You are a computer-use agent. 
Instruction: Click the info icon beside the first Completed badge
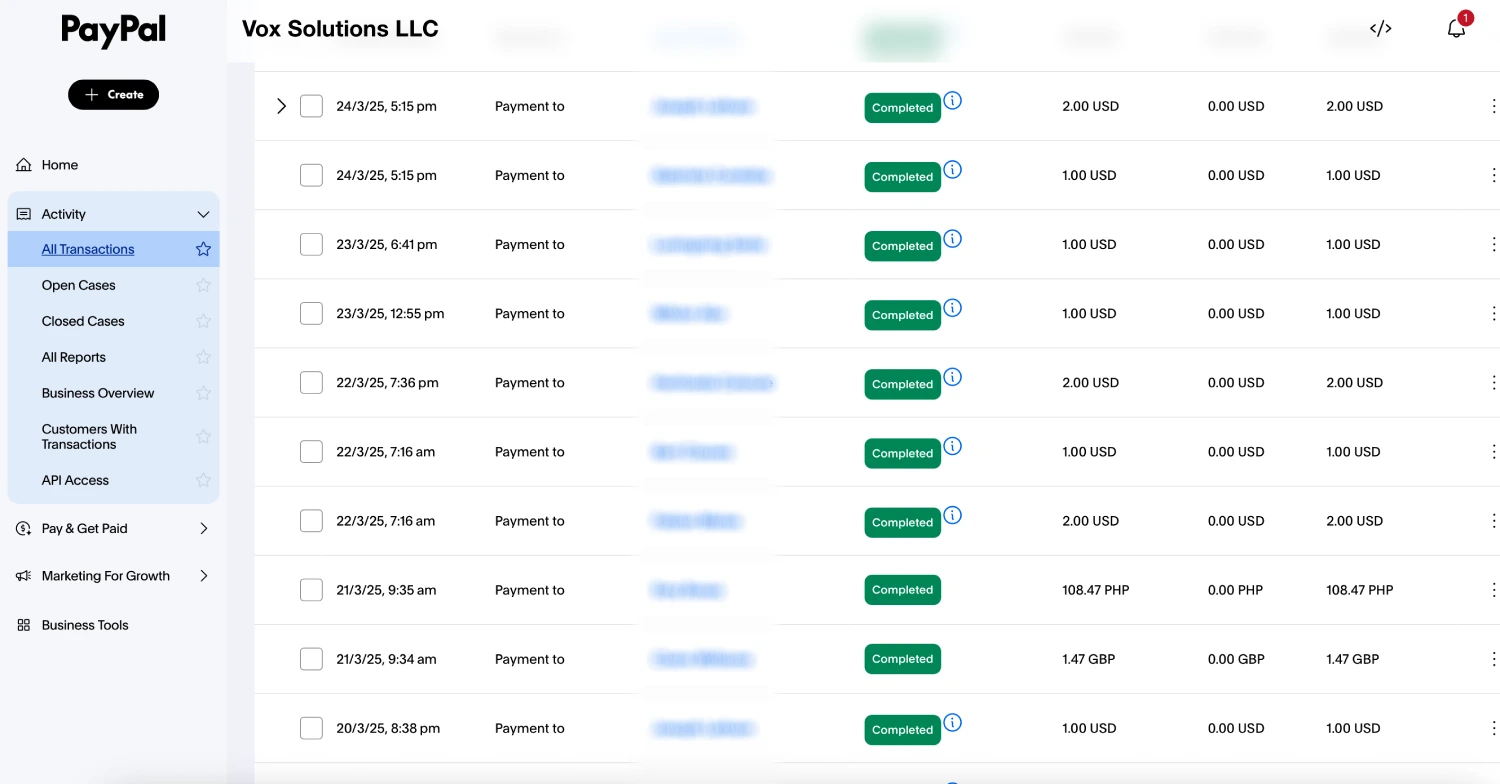pyautogui.click(x=952, y=101)
